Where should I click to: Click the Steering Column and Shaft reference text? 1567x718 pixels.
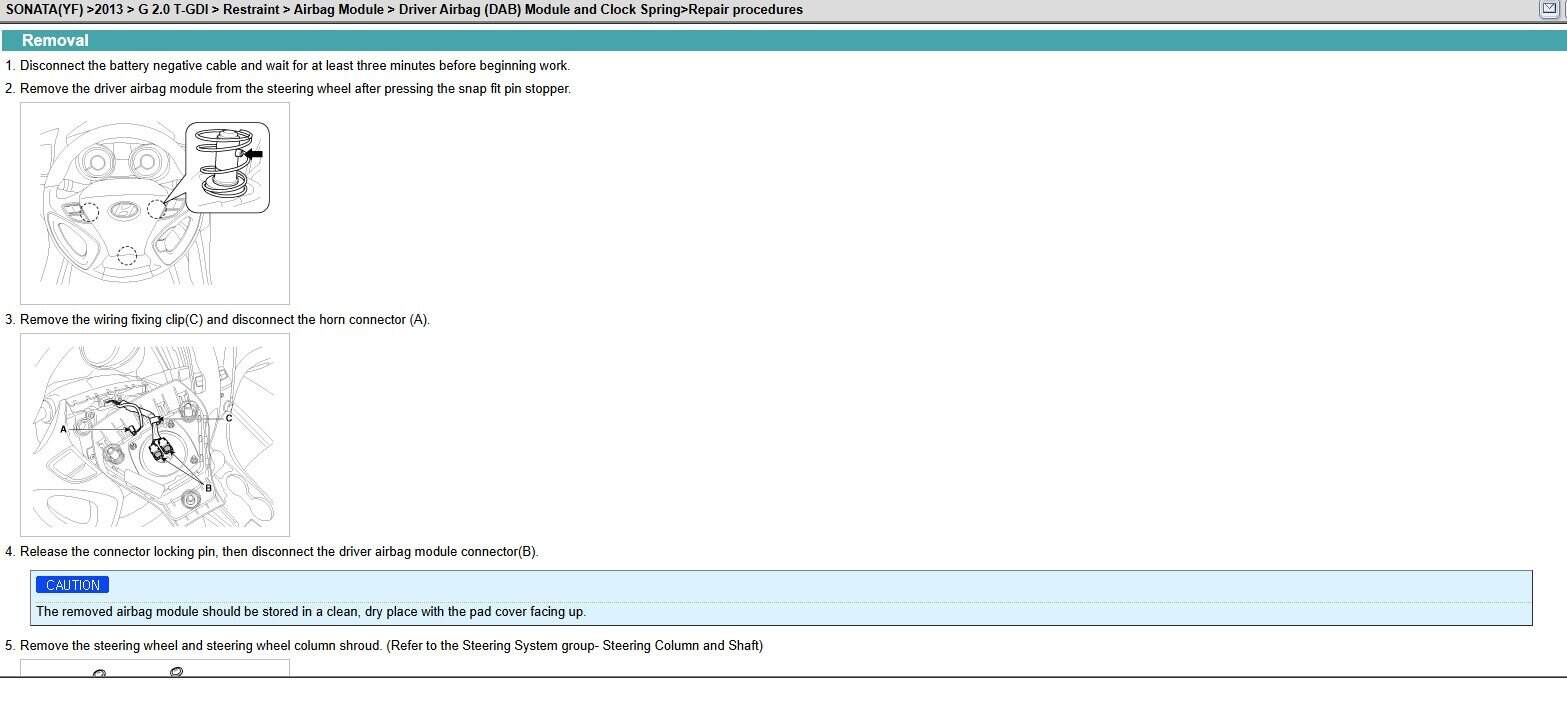click(682, 646)
